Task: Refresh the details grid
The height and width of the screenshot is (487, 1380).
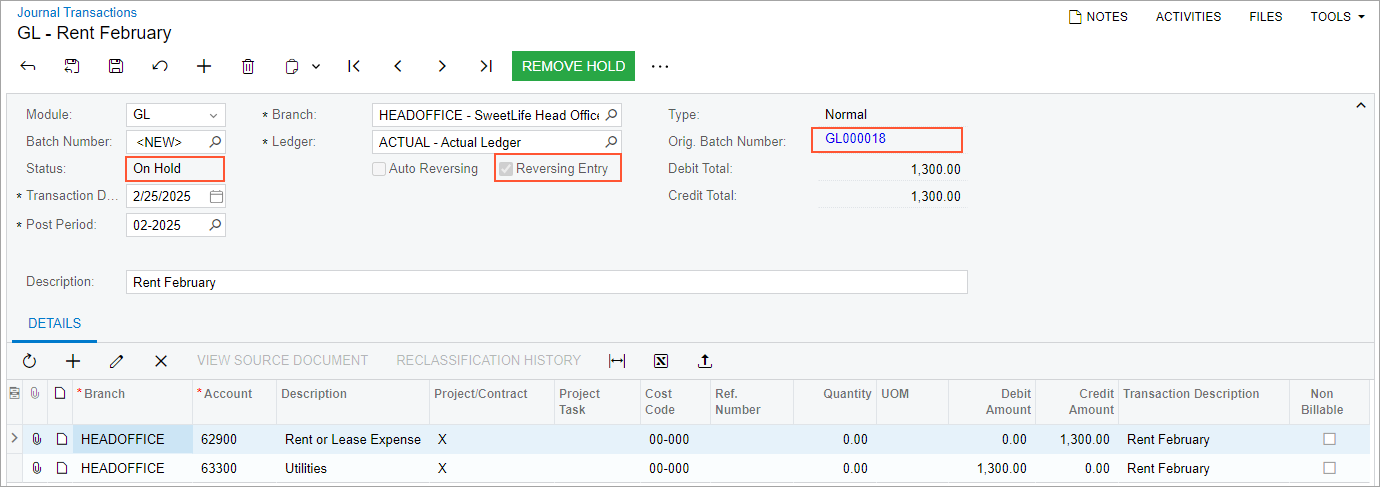Action: point(29,360)
